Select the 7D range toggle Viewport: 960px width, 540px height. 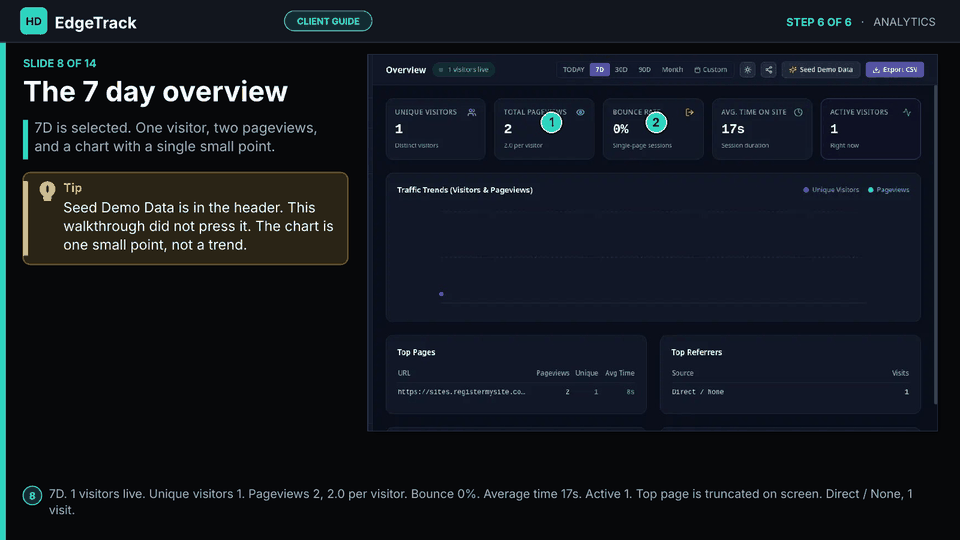pyautogui.click(x=599, y=70)
